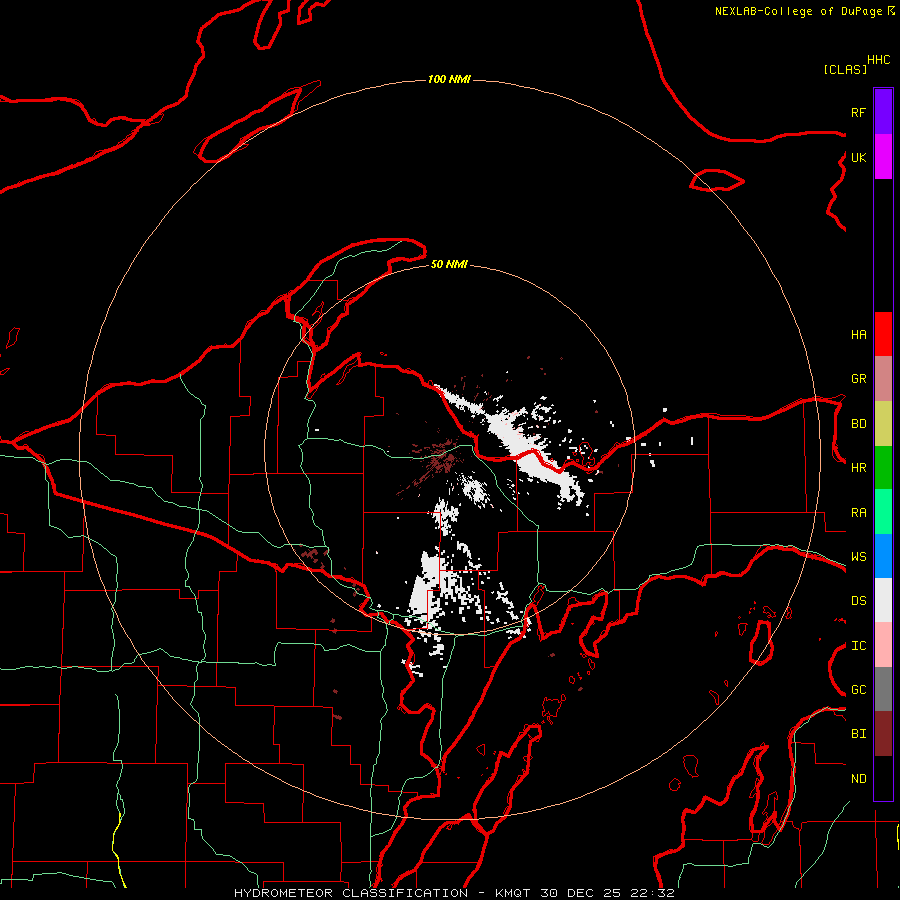Click the RF purple legend swatch

(x=883, y=112)
